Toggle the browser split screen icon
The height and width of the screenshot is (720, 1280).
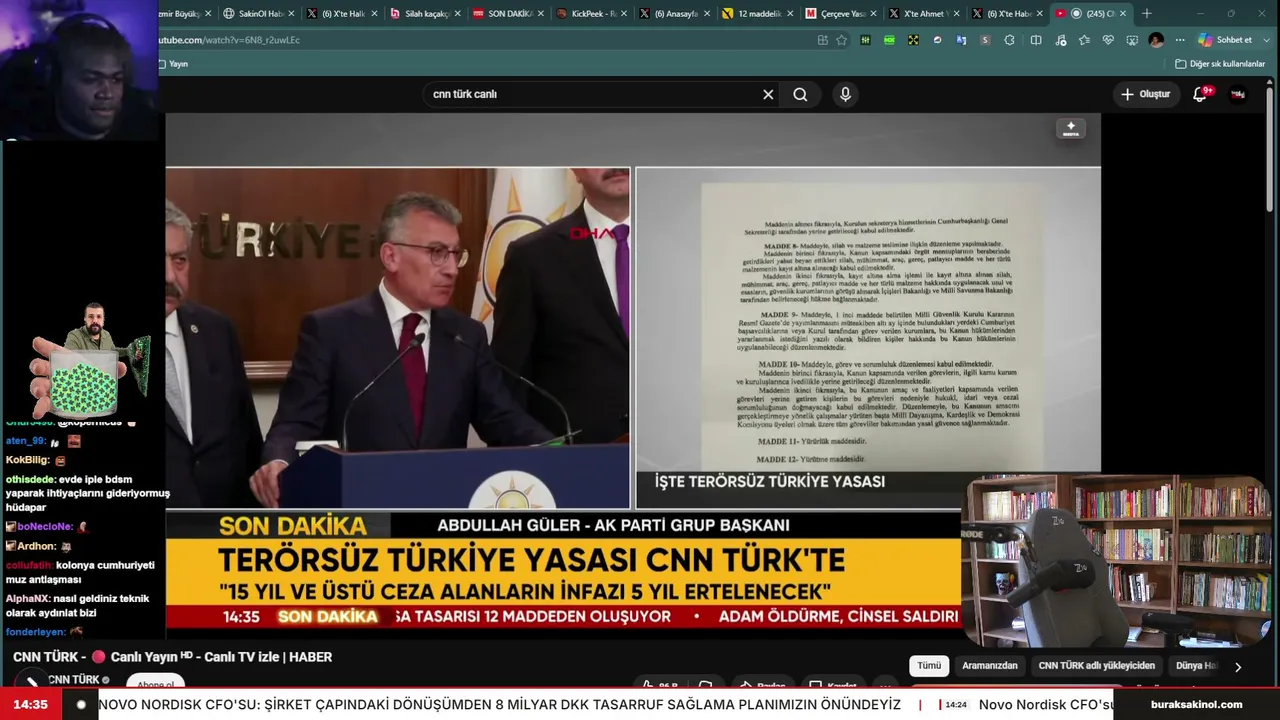tap(1036, 40)
